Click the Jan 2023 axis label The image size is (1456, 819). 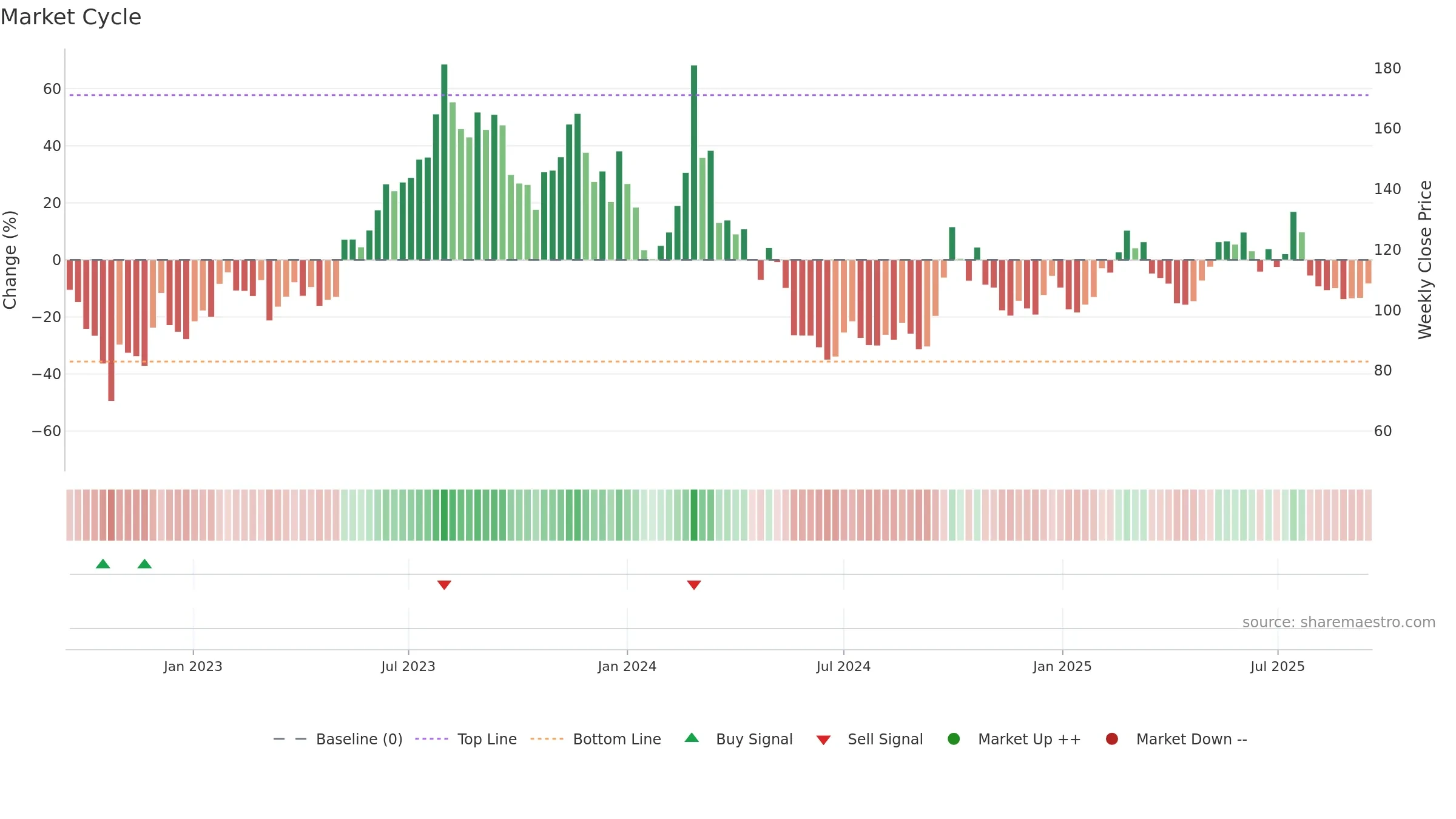tap(193, 667)
